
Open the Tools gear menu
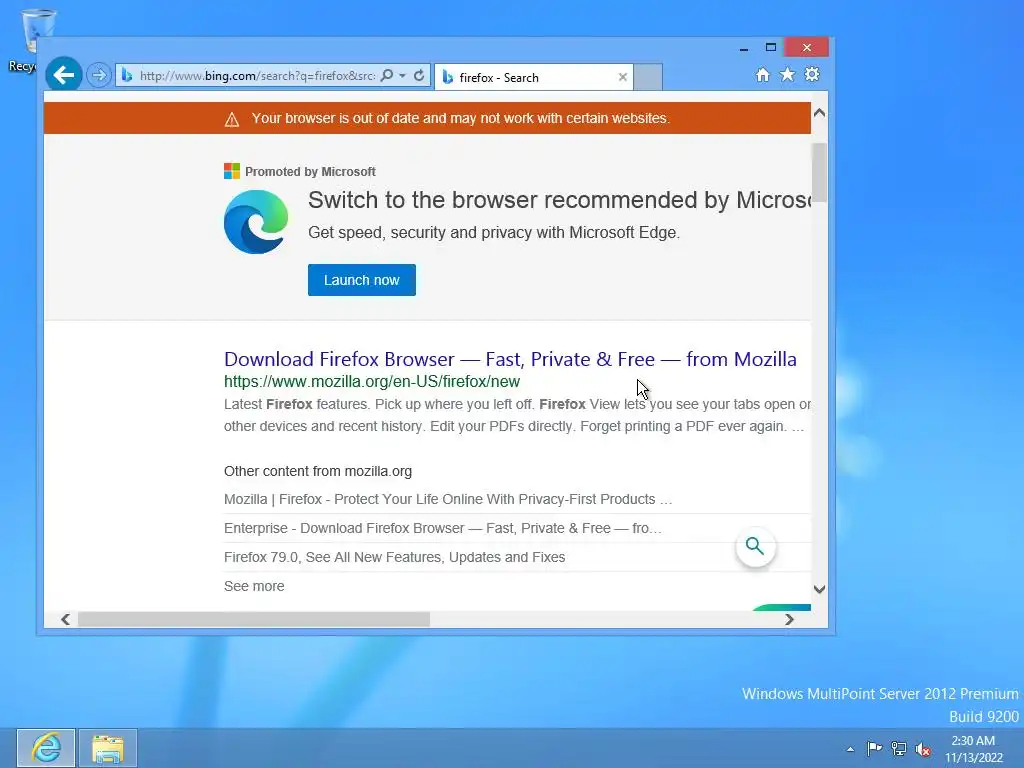[812, 74]
